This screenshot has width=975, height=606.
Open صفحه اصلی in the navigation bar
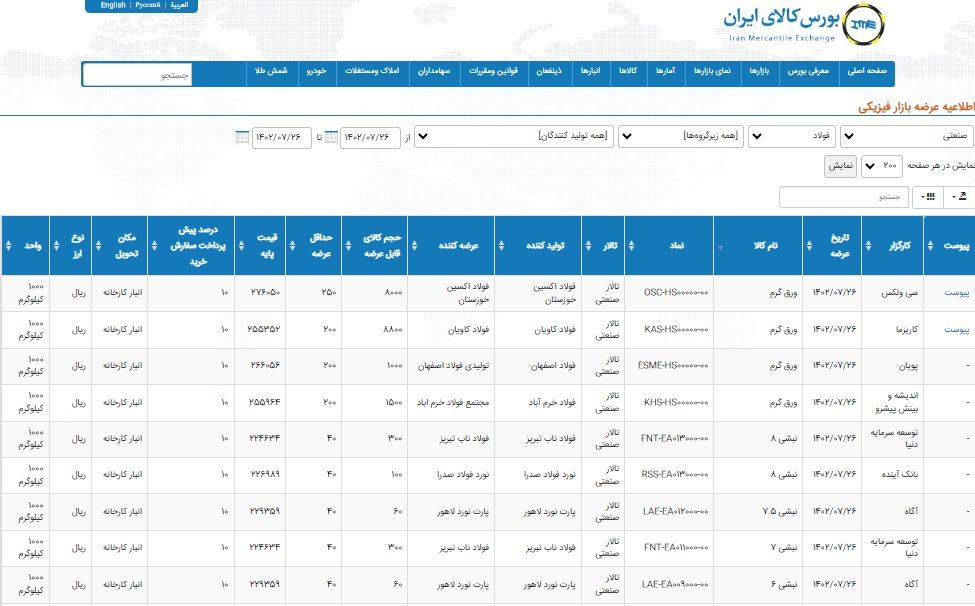pyautogui.click(x=867, y=71)
